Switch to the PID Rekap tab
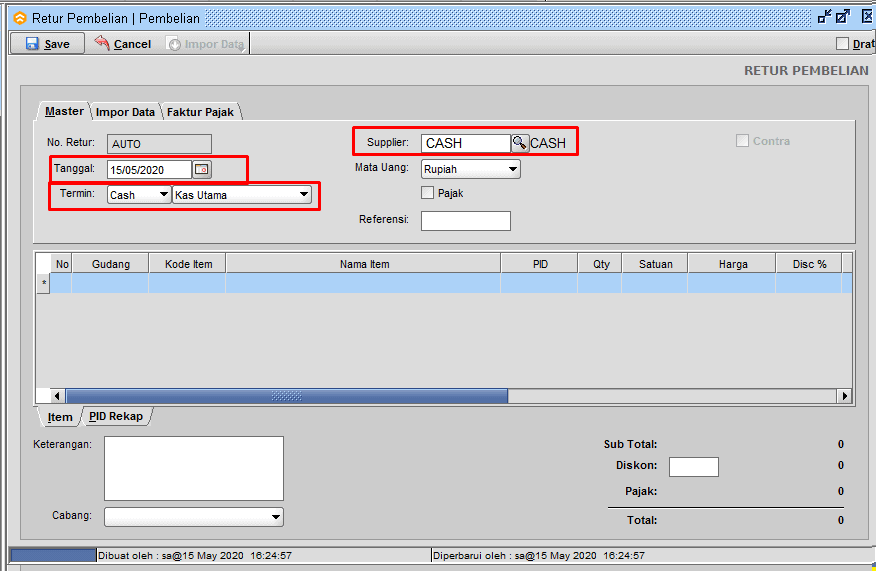The image size is (876, 571). (115, 417)
